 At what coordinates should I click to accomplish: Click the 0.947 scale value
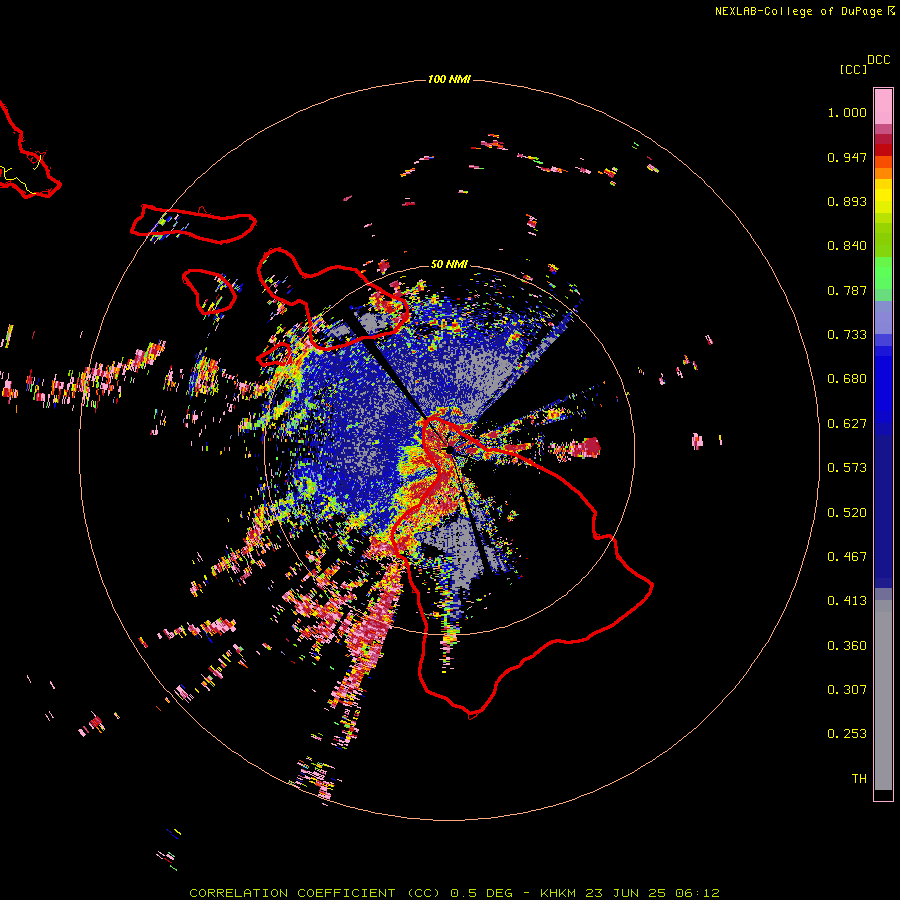847,157
